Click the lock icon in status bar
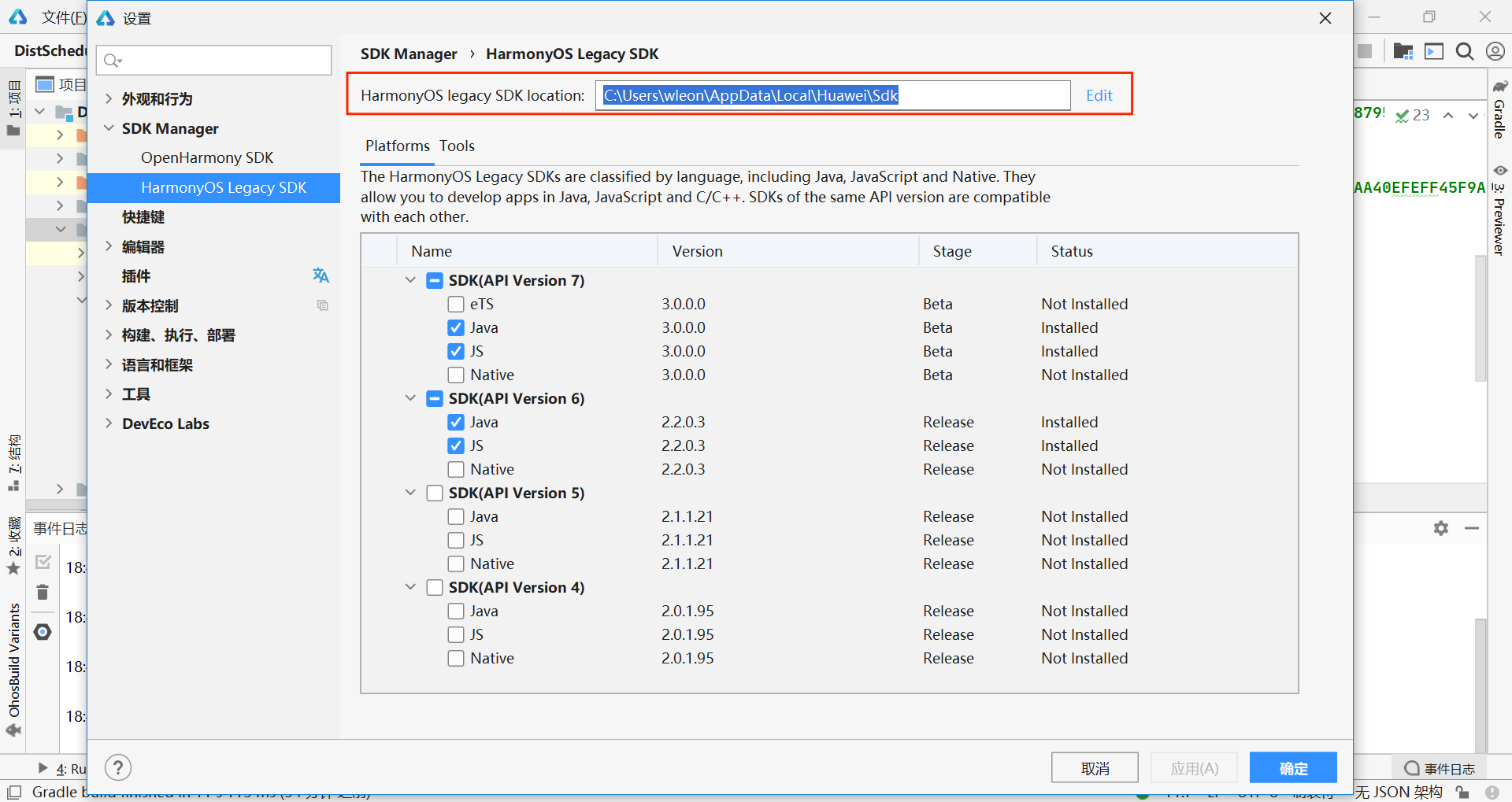The image size is (1512, 802). (x=1462, y=792)
